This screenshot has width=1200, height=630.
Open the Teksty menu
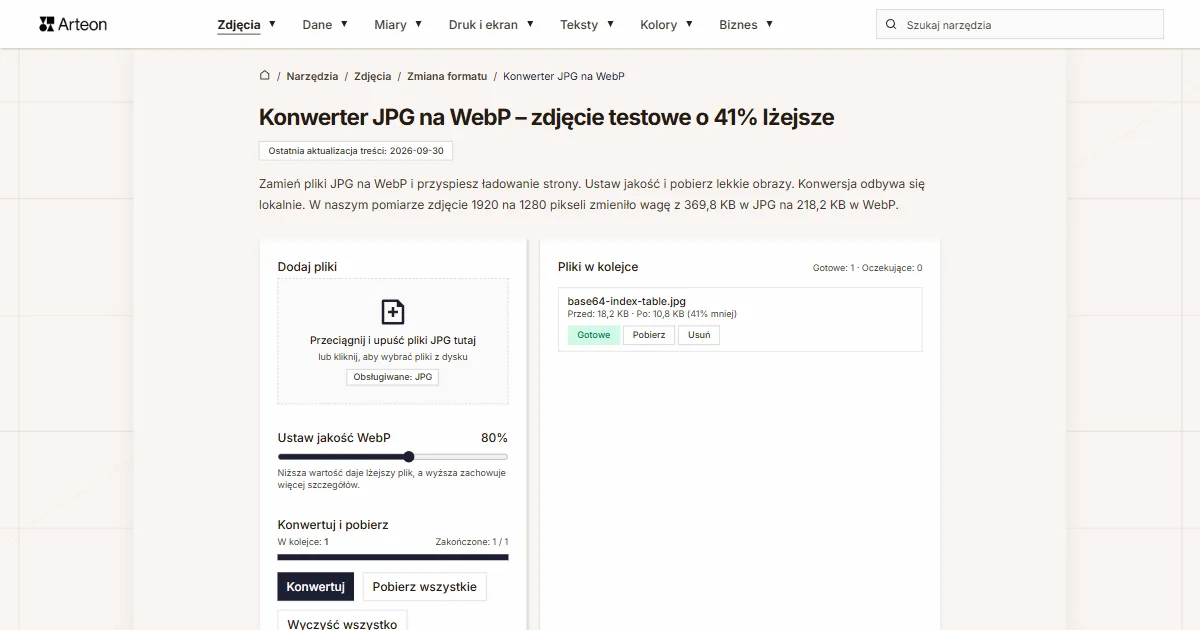coord(579,24)
